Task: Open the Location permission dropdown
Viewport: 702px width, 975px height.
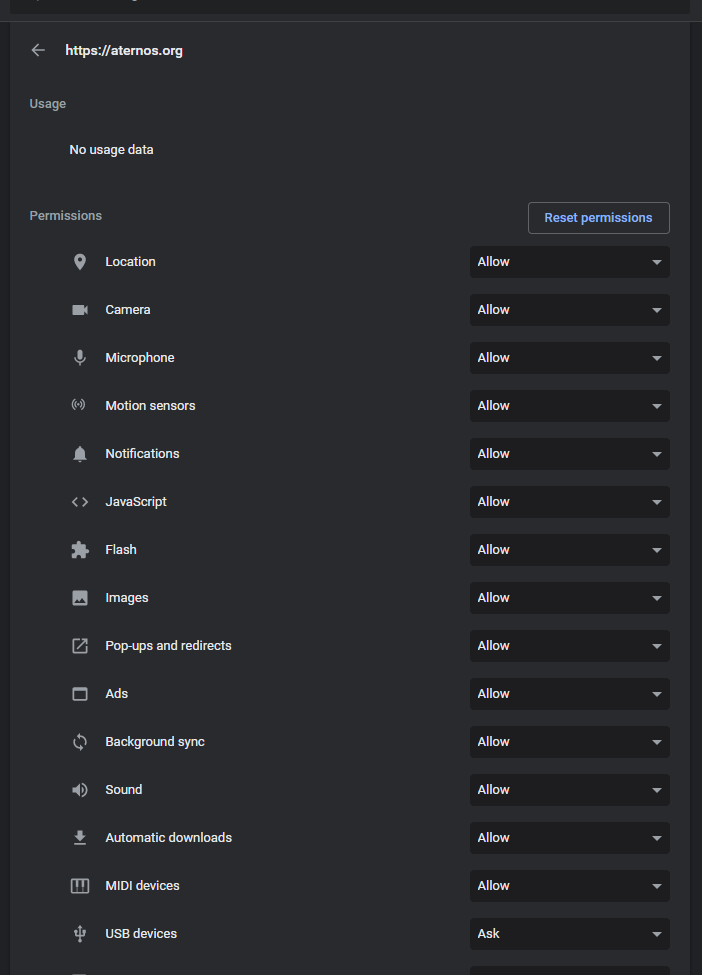Action: tap(570, 262)
